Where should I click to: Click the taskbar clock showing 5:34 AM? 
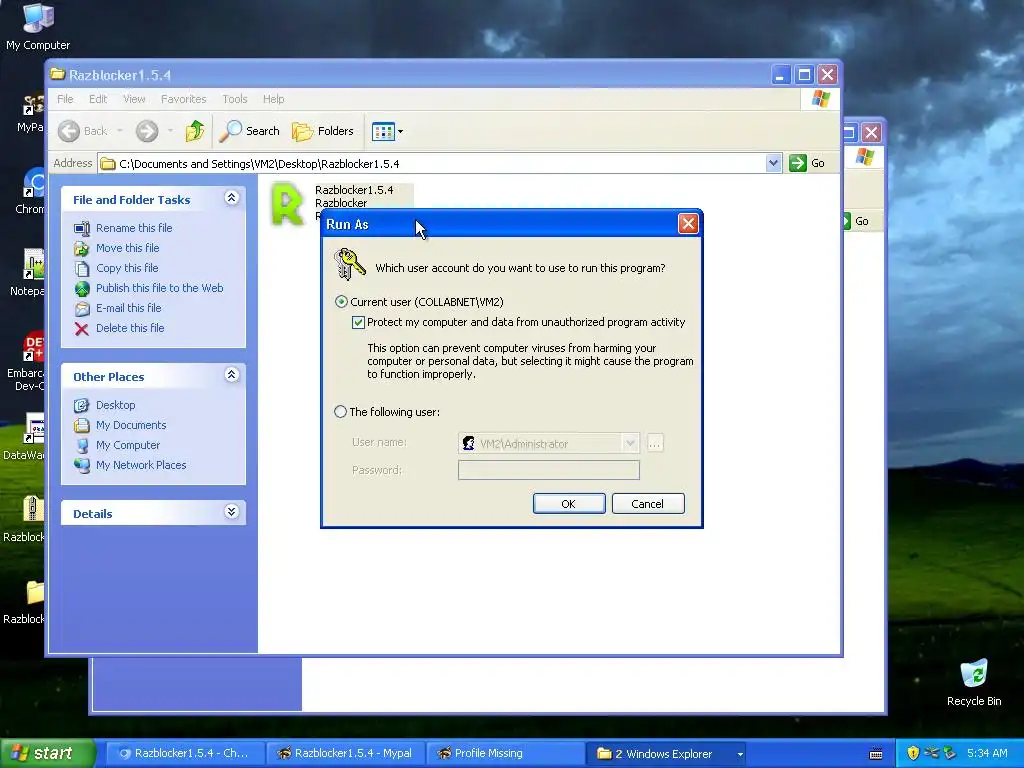[987, 754]
